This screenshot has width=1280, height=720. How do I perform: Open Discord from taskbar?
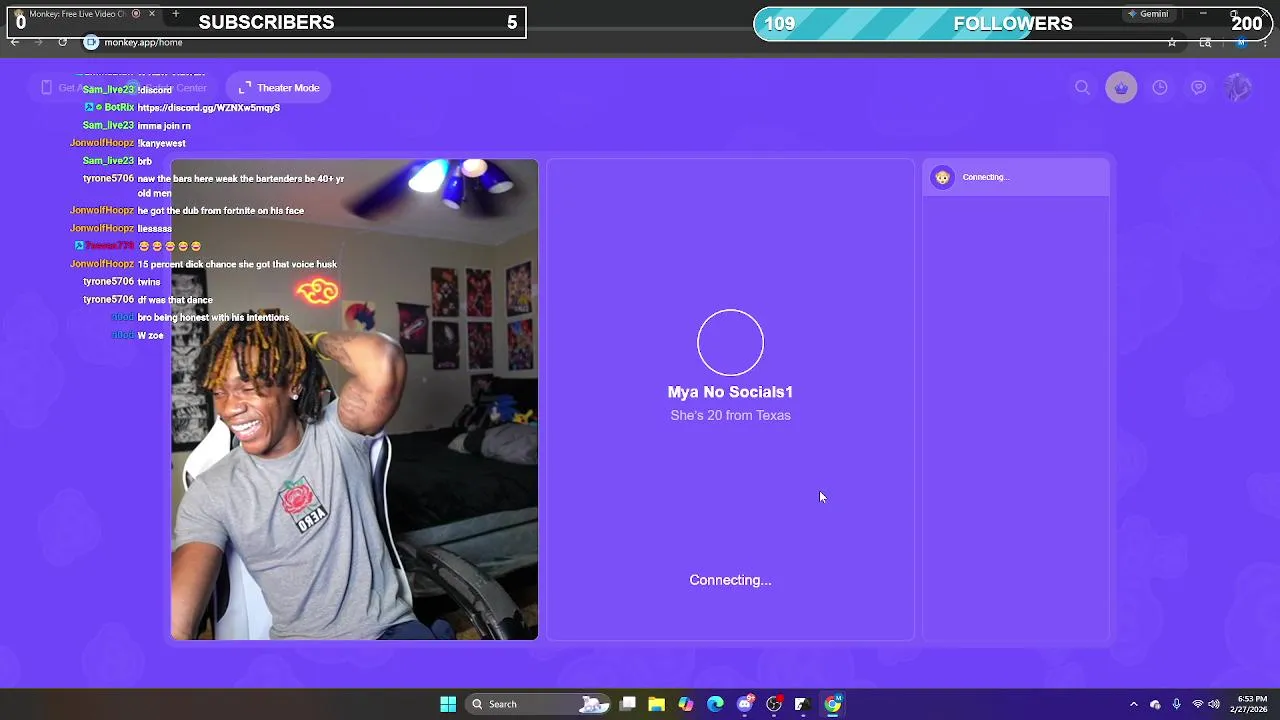pos(745,704)
